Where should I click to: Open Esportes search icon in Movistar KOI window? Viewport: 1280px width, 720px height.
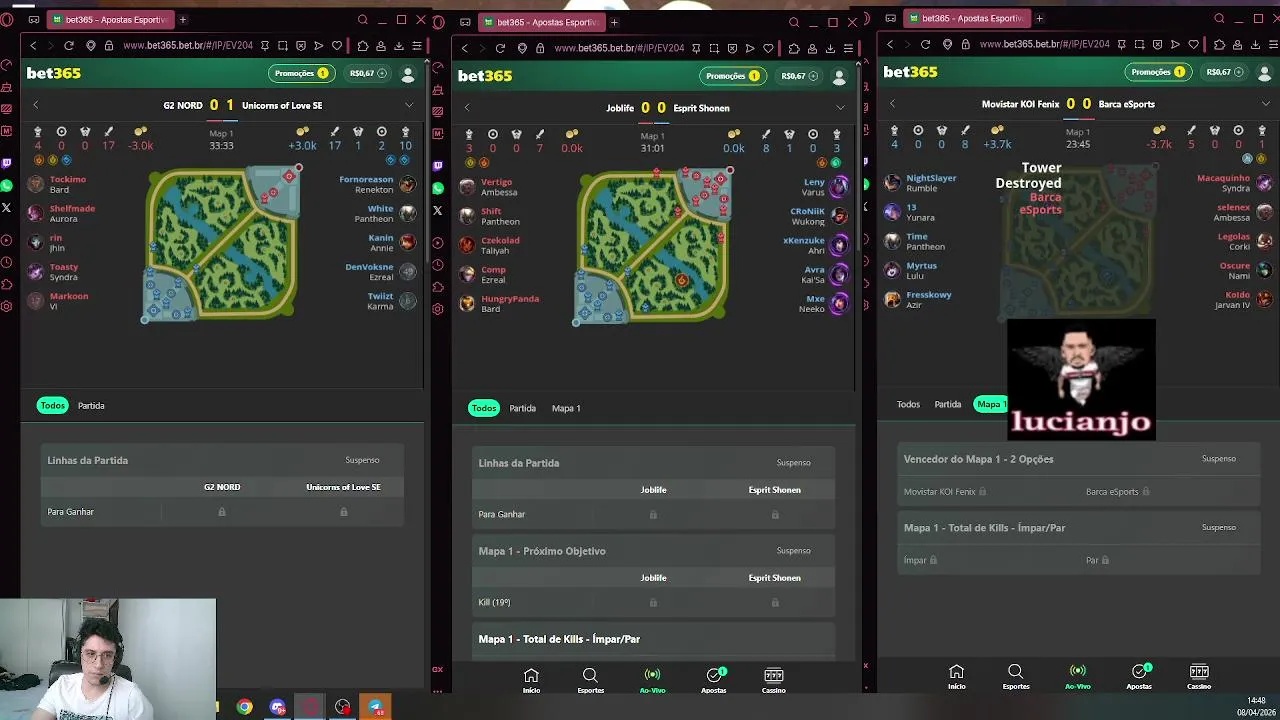coord(1016,677)
